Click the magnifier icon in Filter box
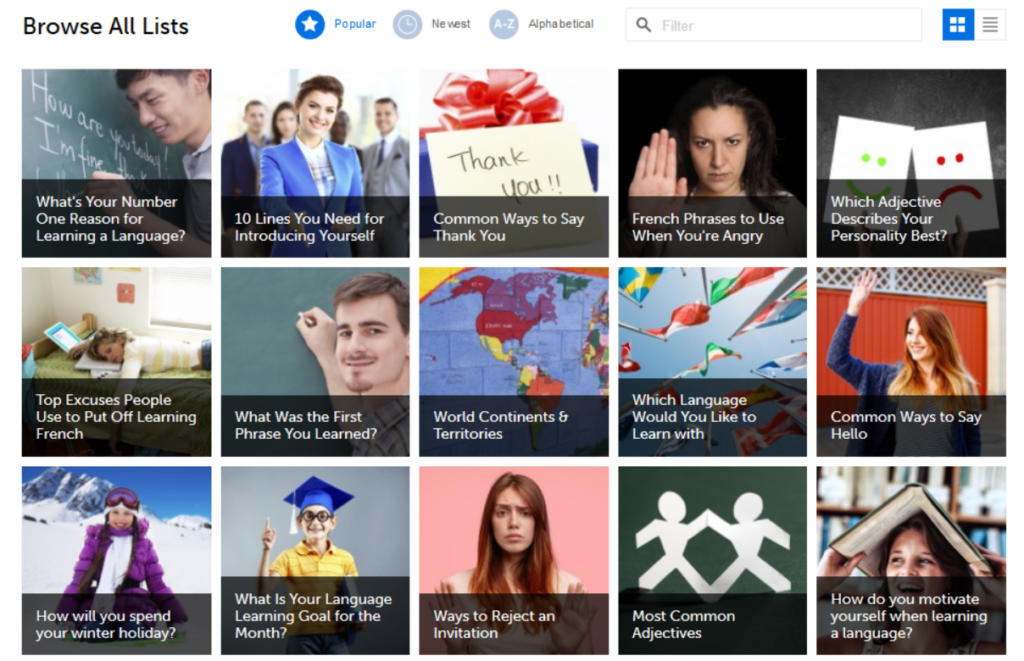 click(644, 25)
